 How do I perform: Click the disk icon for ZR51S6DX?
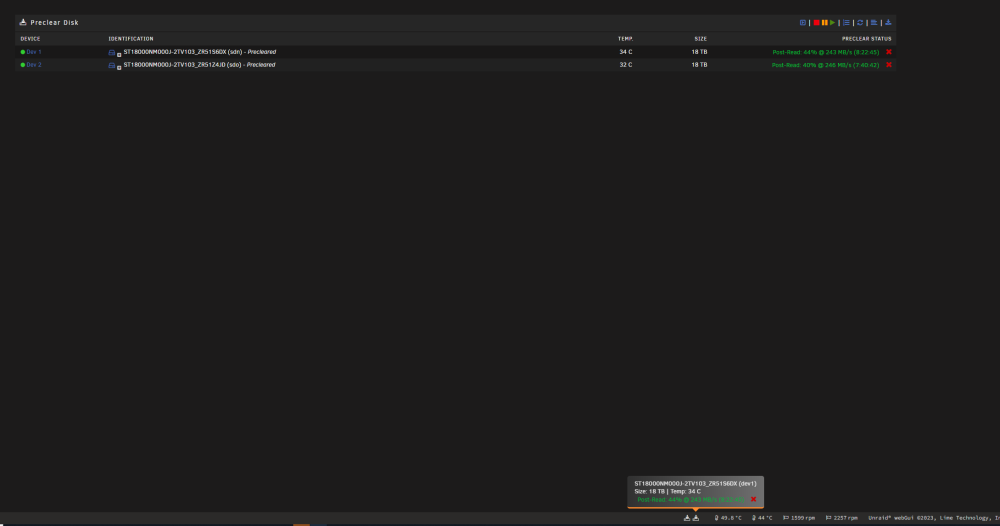[x=112, y=52]
